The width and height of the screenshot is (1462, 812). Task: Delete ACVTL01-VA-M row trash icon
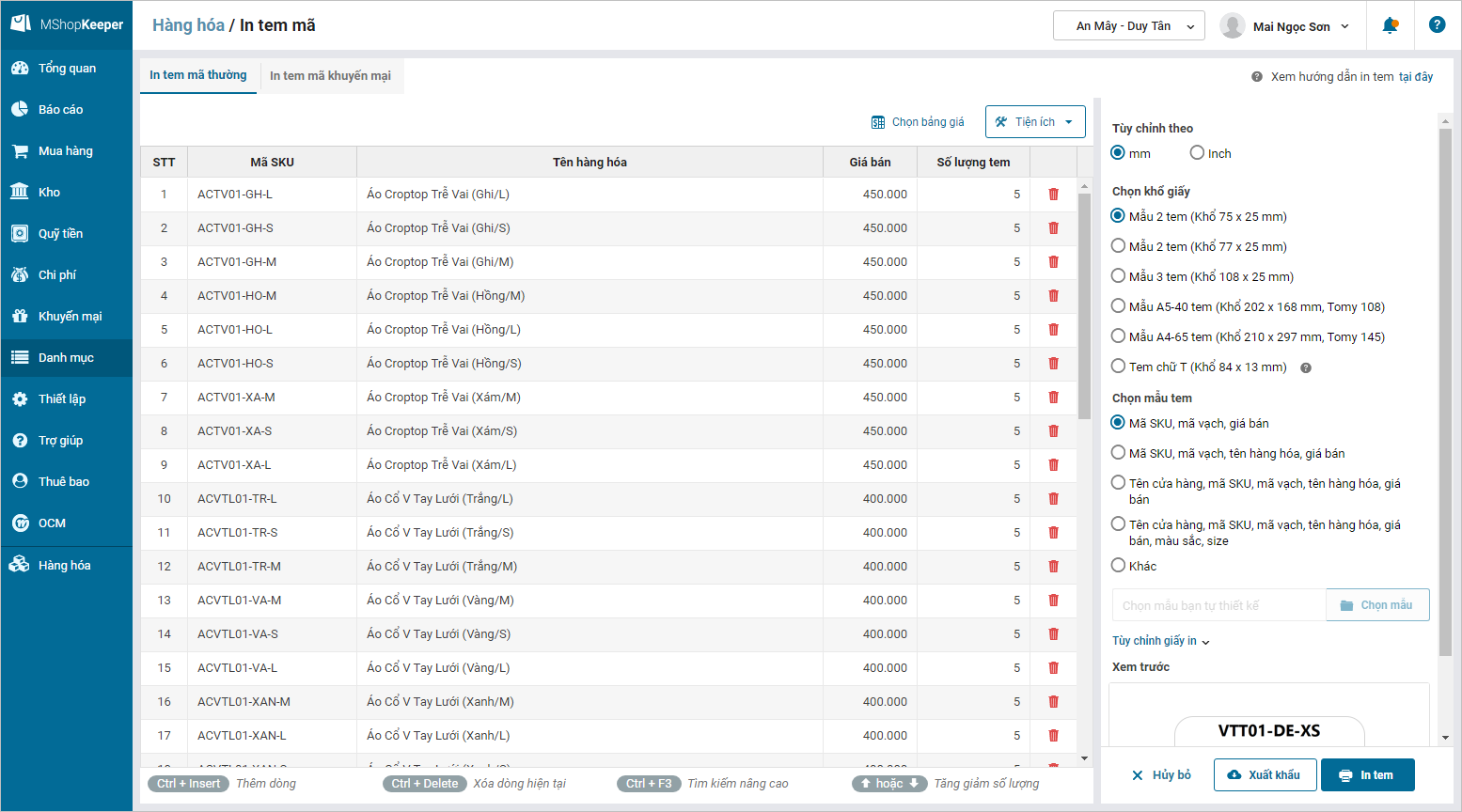(1053, 601)
